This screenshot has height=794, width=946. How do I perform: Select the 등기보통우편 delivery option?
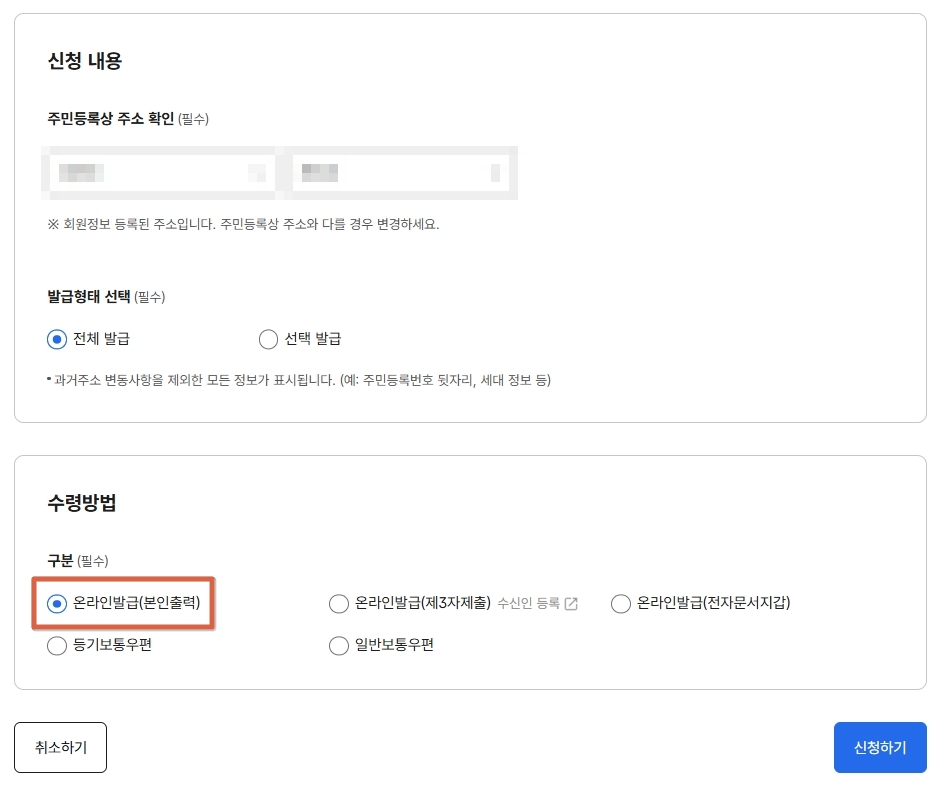(x=57, y=646)
